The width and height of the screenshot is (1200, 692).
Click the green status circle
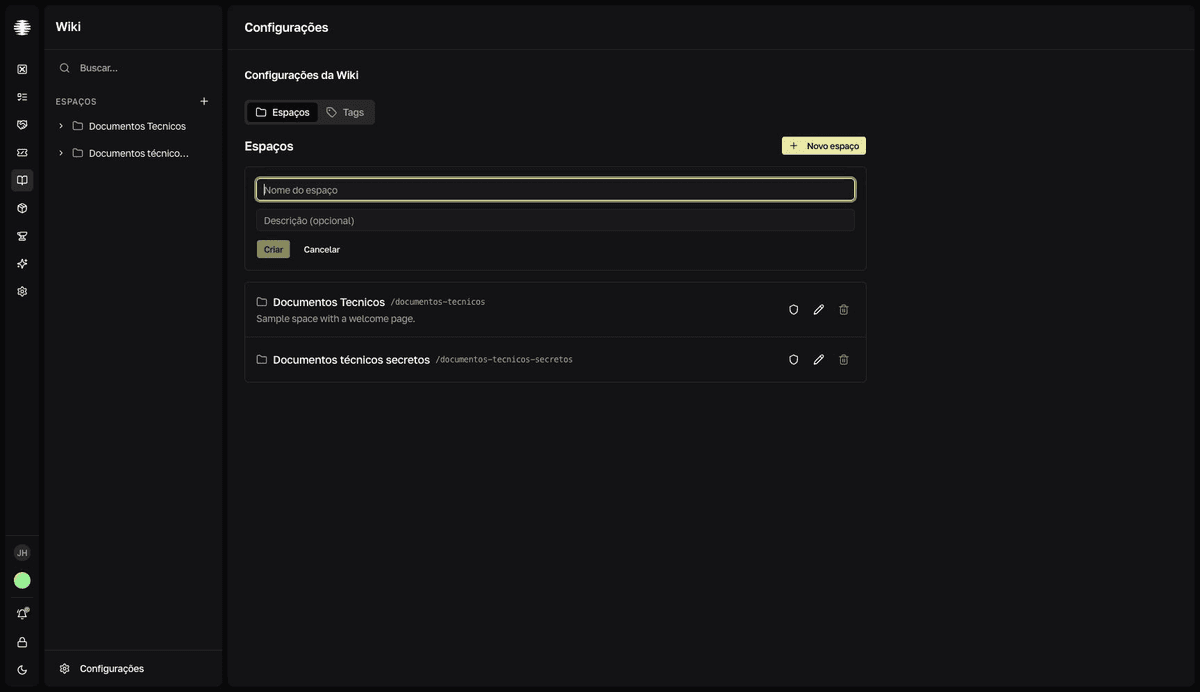coord(22,580)
